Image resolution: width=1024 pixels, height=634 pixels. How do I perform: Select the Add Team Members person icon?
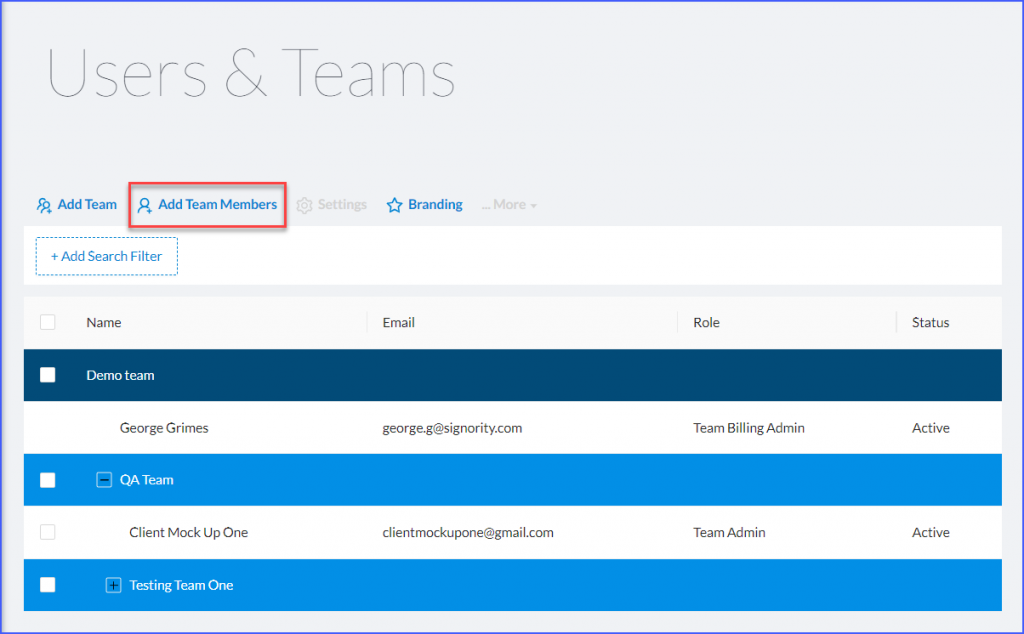click(146, 204)
